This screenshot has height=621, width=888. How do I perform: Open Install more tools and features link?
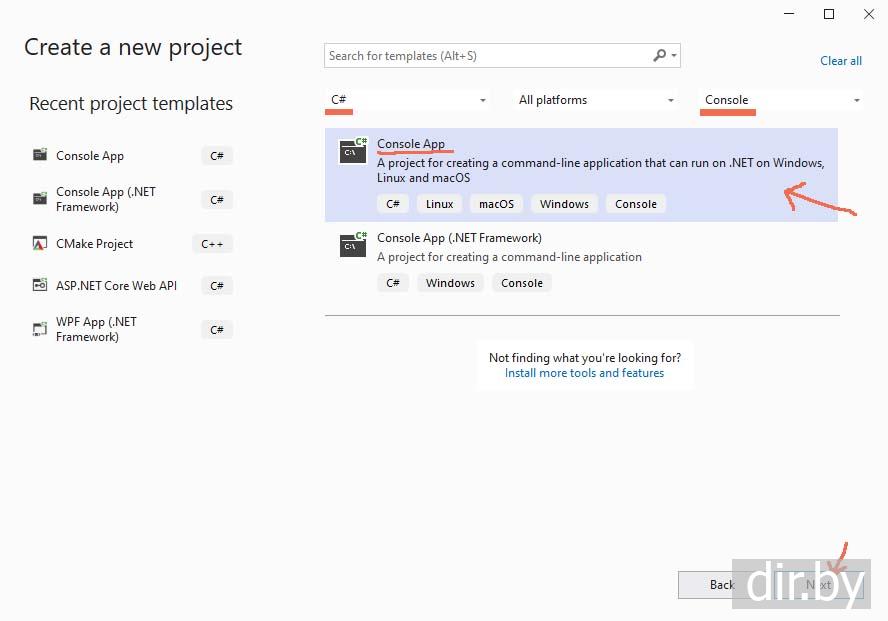point(584,373)
